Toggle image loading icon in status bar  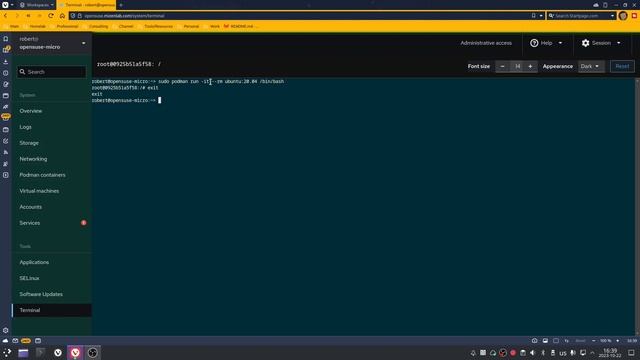pyautogui.click(x=545, y=340)
